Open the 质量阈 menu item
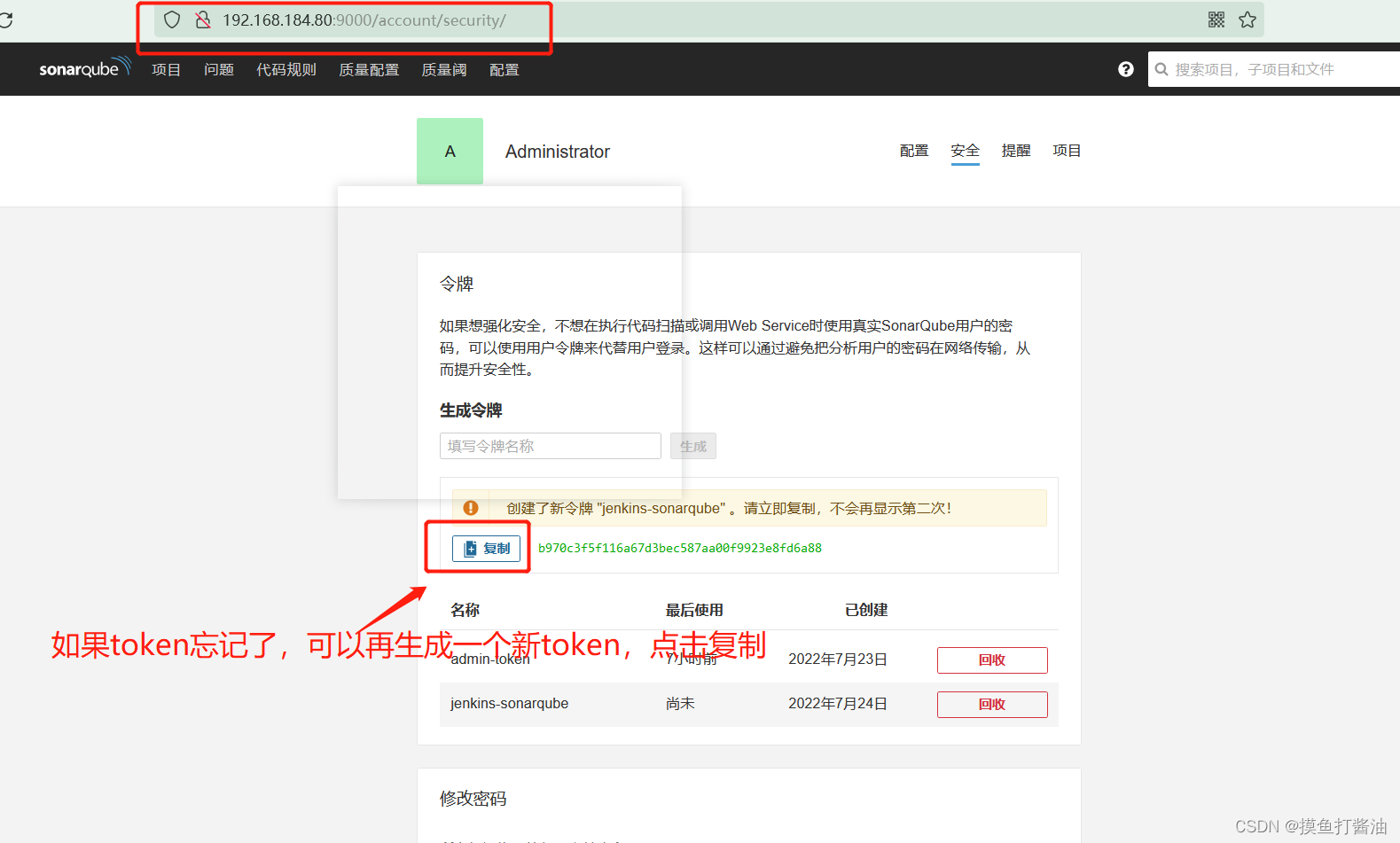This screenshot has height=843, width=1400. click(444, 69)
